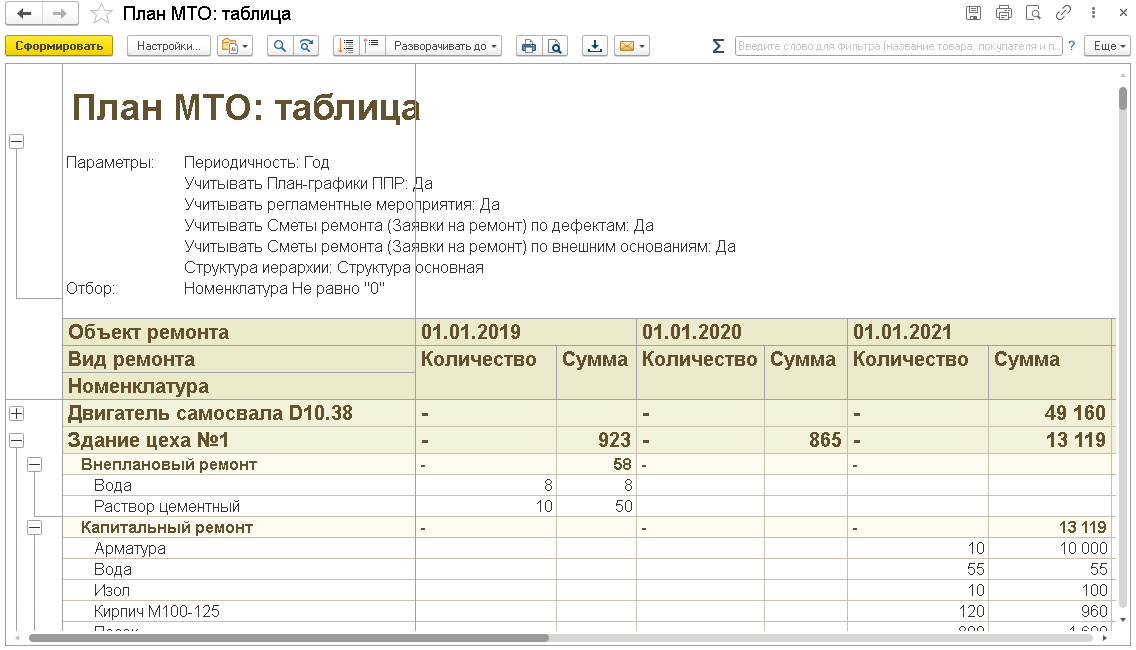This screenshot has height=650, width=1136.
Task: Open the Настройки... dialog
Action: (169, 46)
